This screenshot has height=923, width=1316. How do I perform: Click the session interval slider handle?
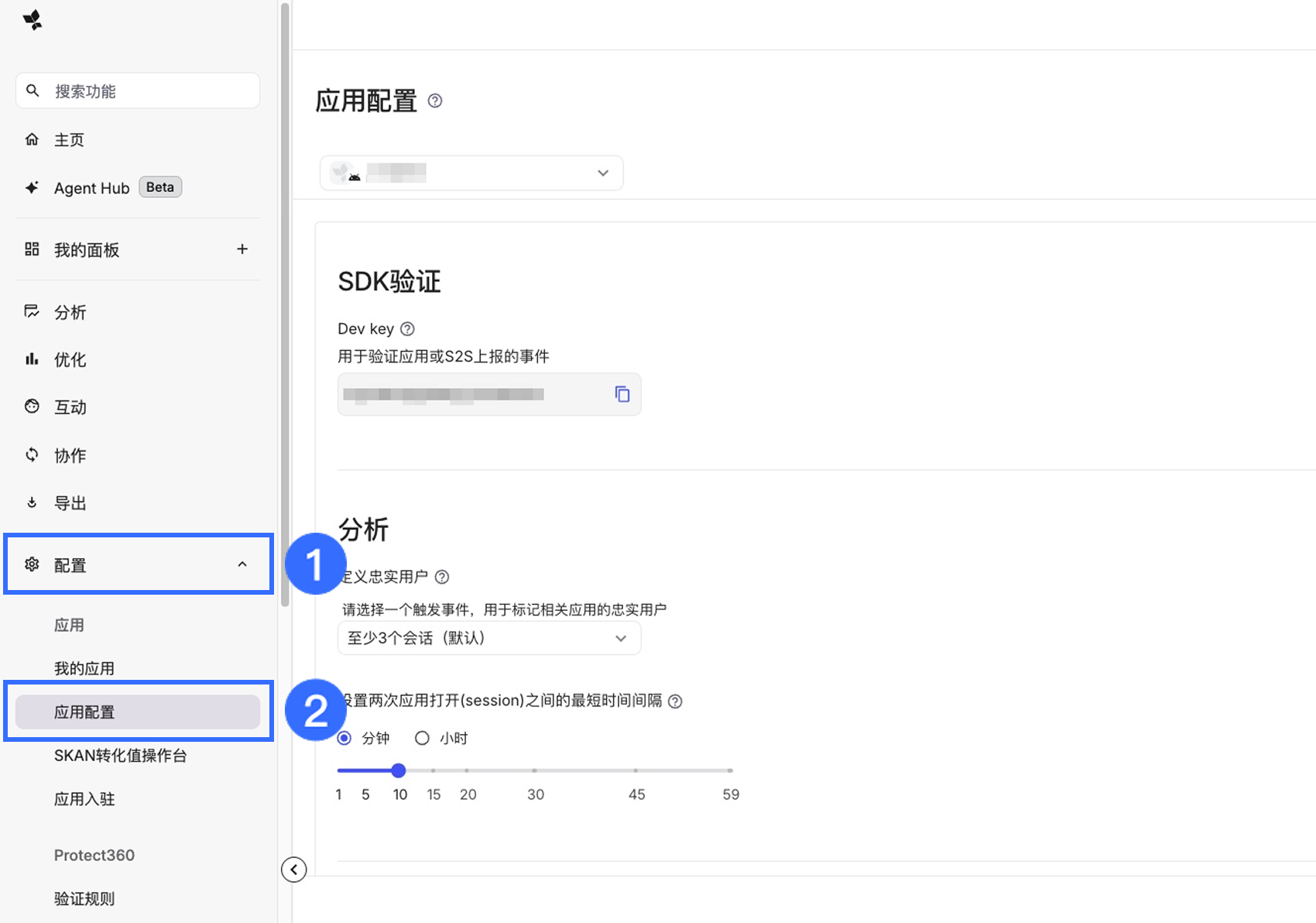coord(399,770)
